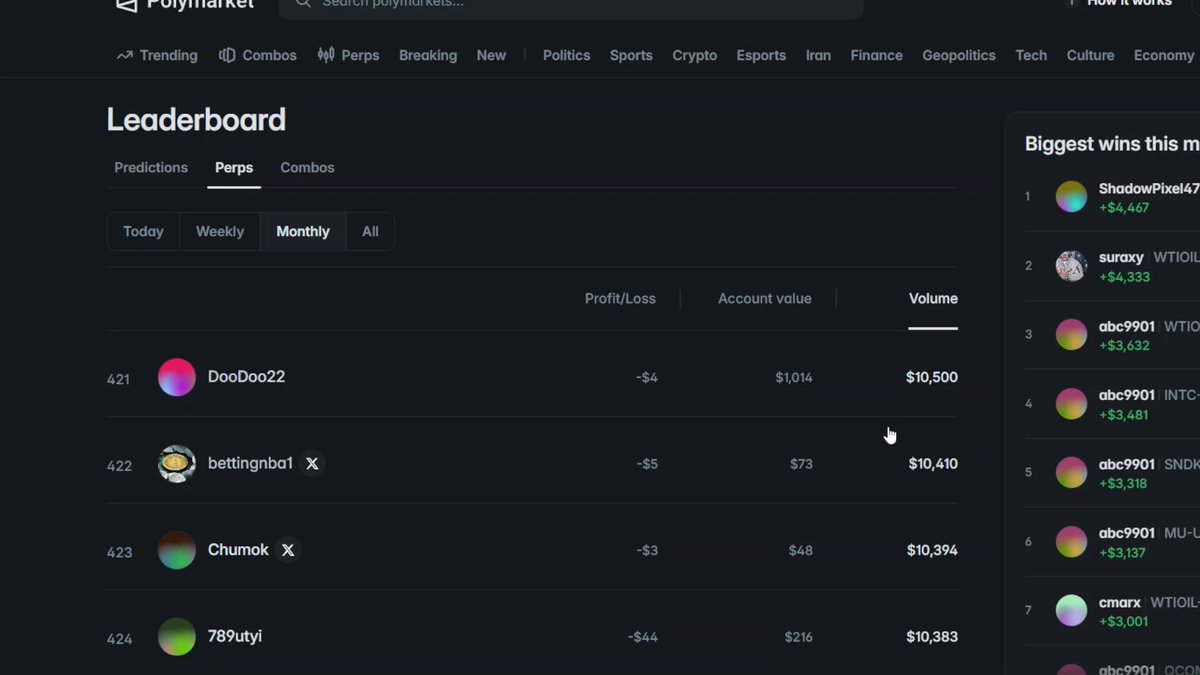Sort leaderboard by Profit/Loss
Screen dimensions: 1200x675
click(620, 298)
